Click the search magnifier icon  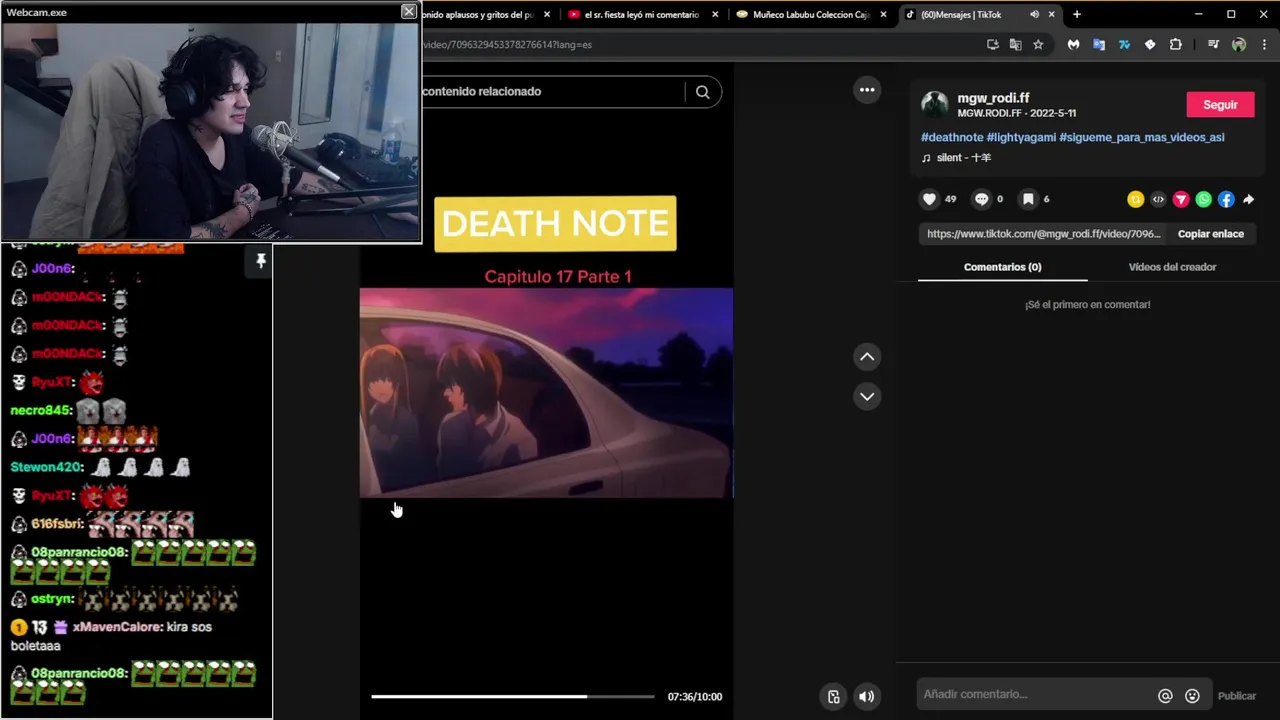[x=703, y=92]
